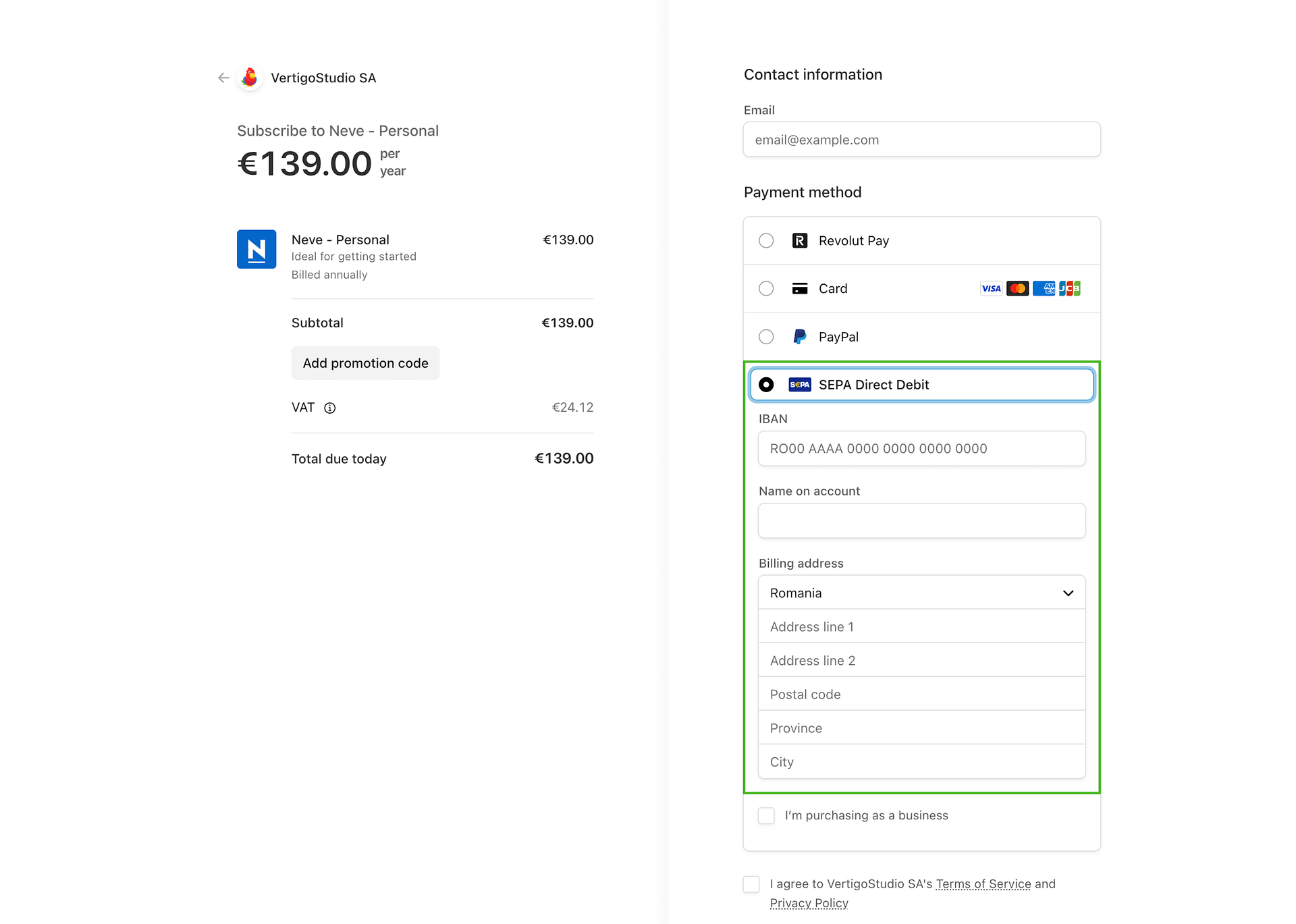Click the VertigoStudio parrot logo

pos(250,78)
